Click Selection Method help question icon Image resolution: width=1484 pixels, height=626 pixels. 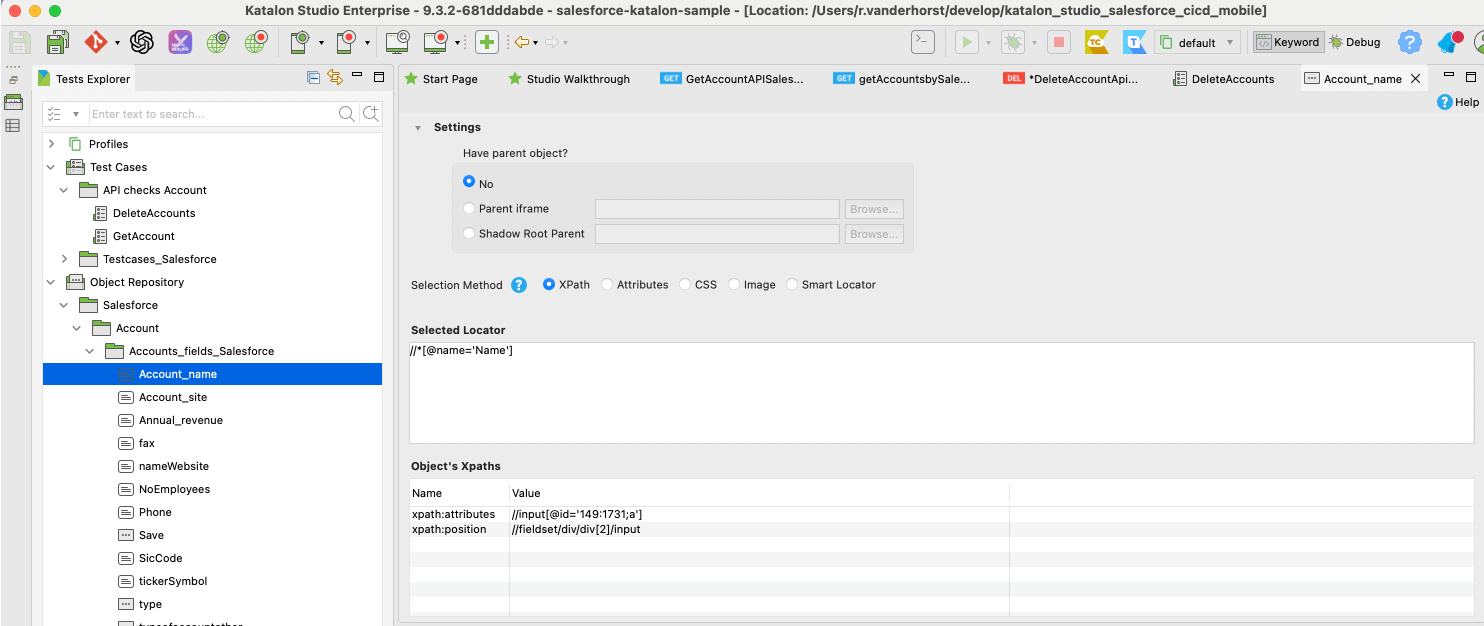519,285
